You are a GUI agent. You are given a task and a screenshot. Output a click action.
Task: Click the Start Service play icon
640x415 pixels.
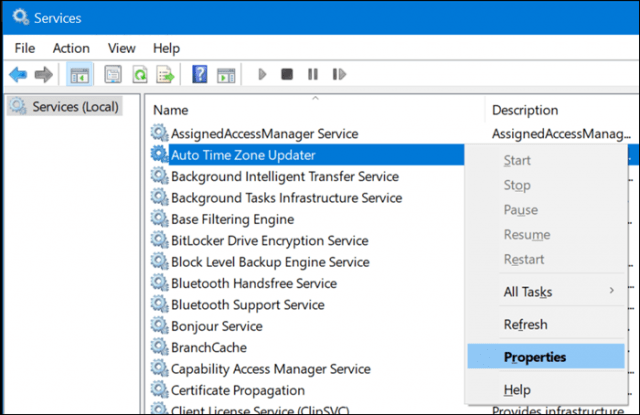[262, 74]
